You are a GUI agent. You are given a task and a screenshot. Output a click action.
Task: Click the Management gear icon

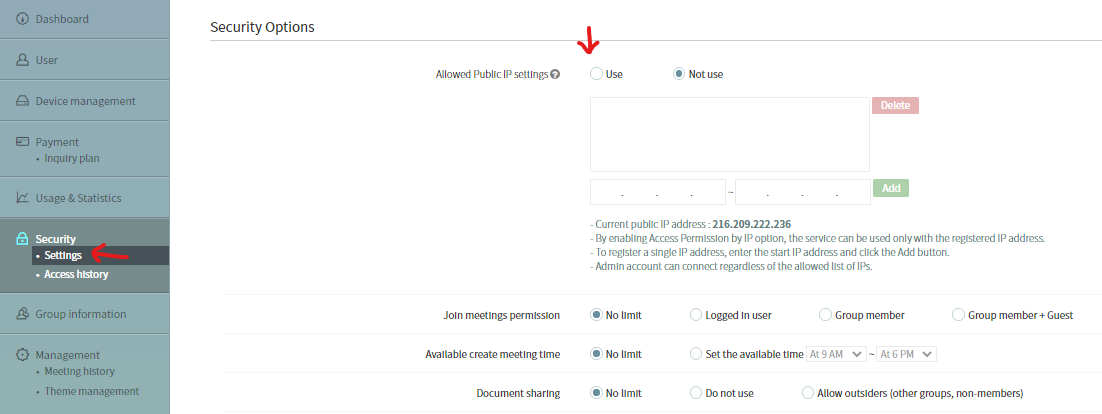click(22, 355)
